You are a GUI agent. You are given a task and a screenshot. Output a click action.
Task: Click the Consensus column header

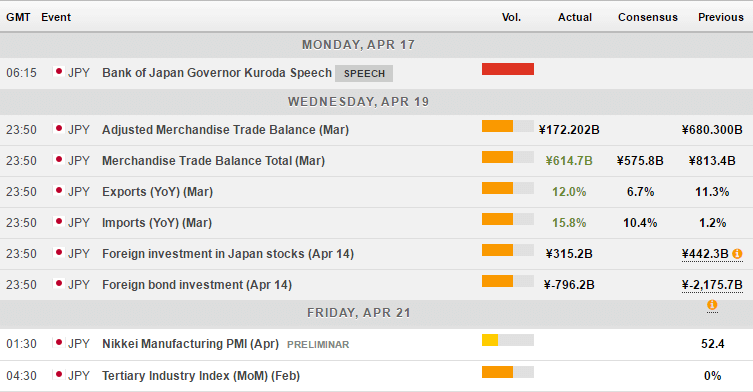tap(647, 17)
